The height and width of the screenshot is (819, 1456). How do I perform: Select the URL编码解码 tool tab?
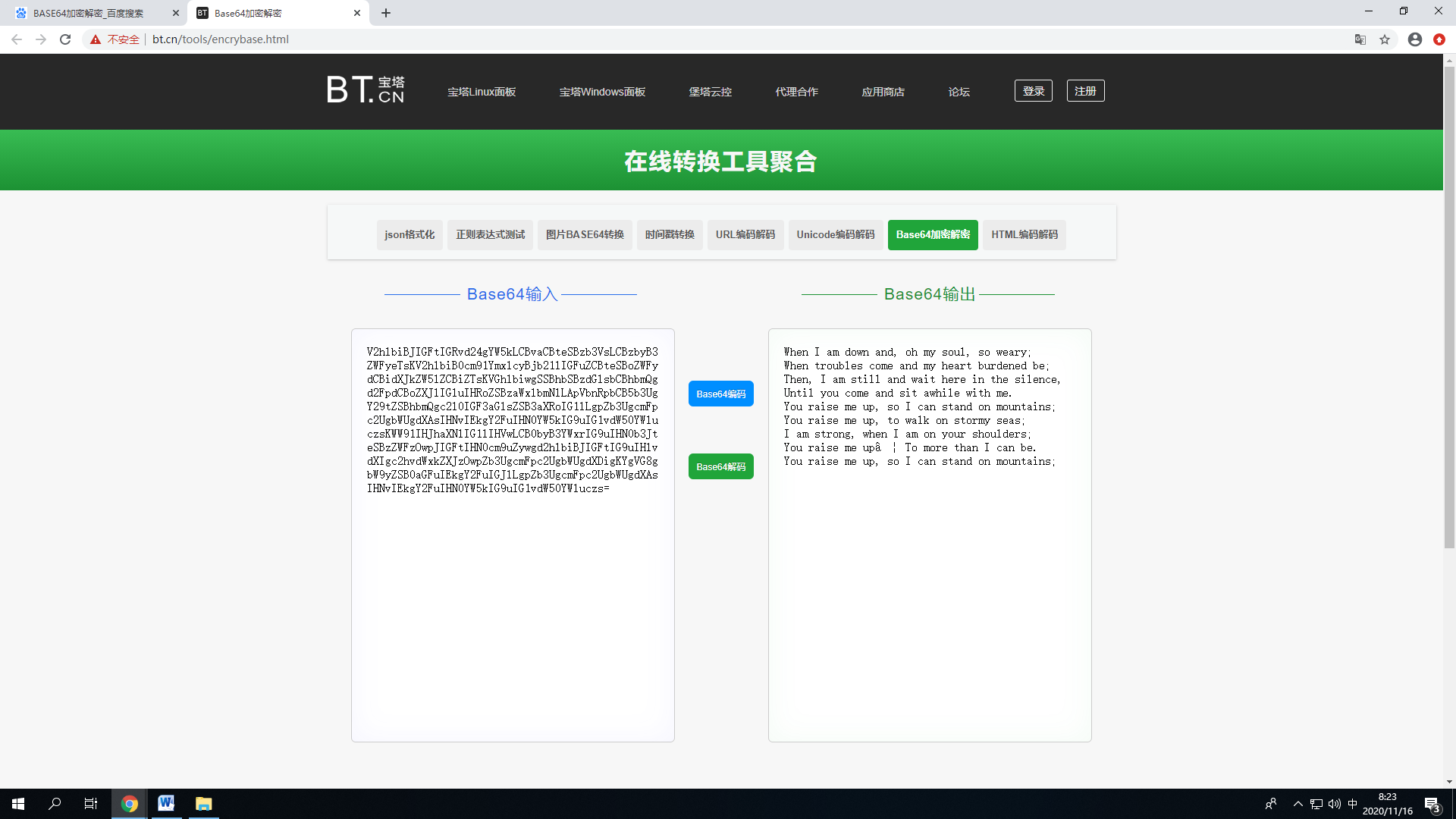pos(745,235)
